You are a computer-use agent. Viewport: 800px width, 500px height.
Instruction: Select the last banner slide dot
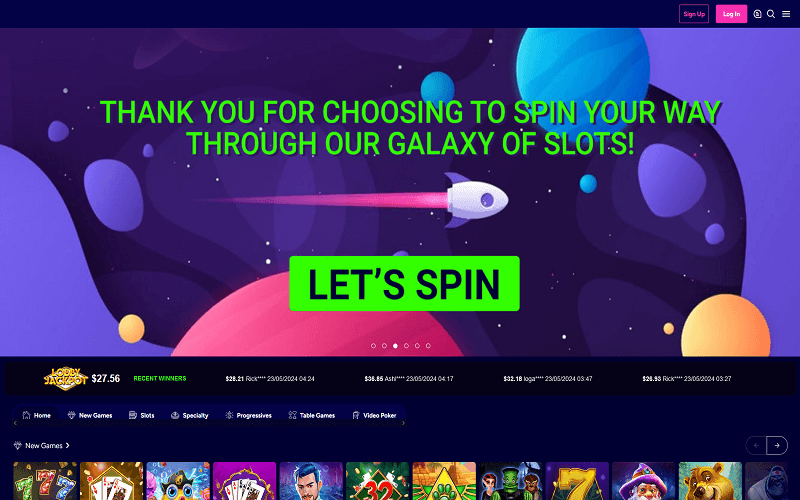428,346
